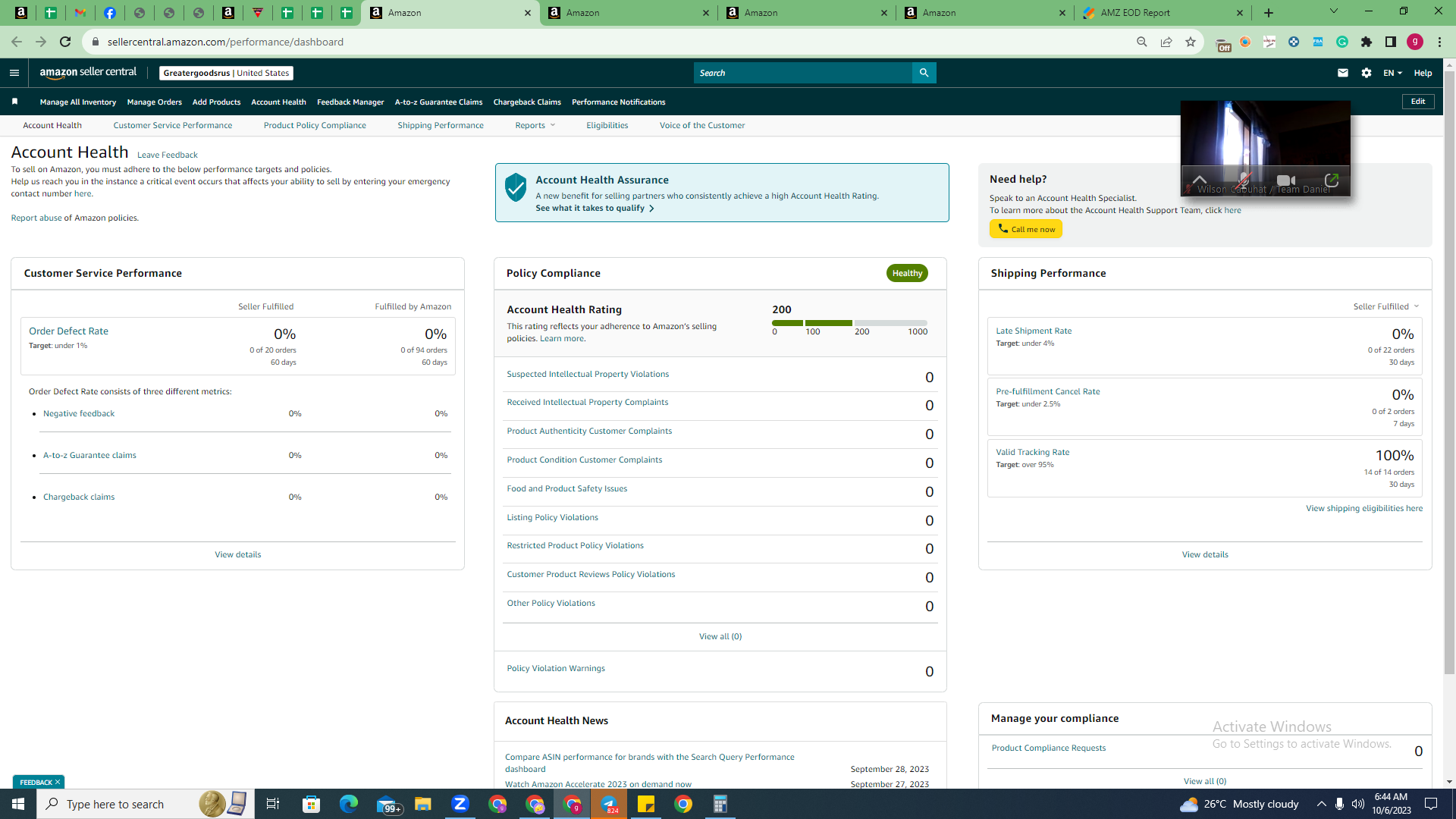Image resolution: width=1456 pixels, height=819 pixels.
Task: Open the settings gear icon
Action: point(1367,73)
